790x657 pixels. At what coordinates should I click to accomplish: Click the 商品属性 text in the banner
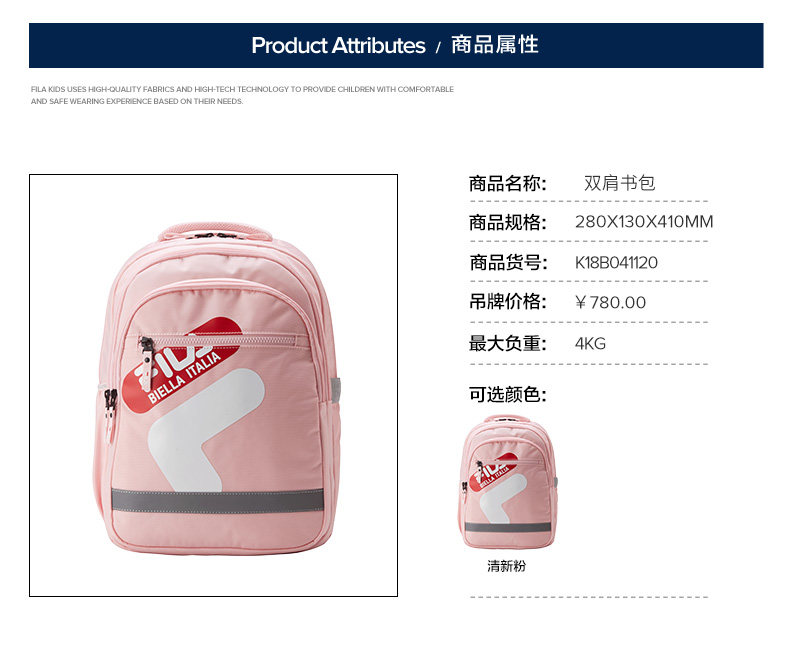[x=494, y=45]
